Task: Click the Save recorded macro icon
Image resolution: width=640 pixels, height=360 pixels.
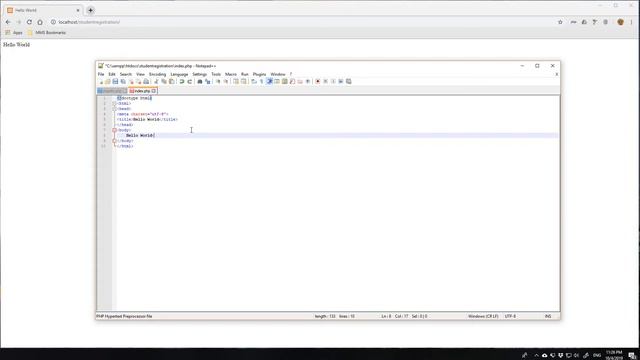Action: click(x=349, y=82)
